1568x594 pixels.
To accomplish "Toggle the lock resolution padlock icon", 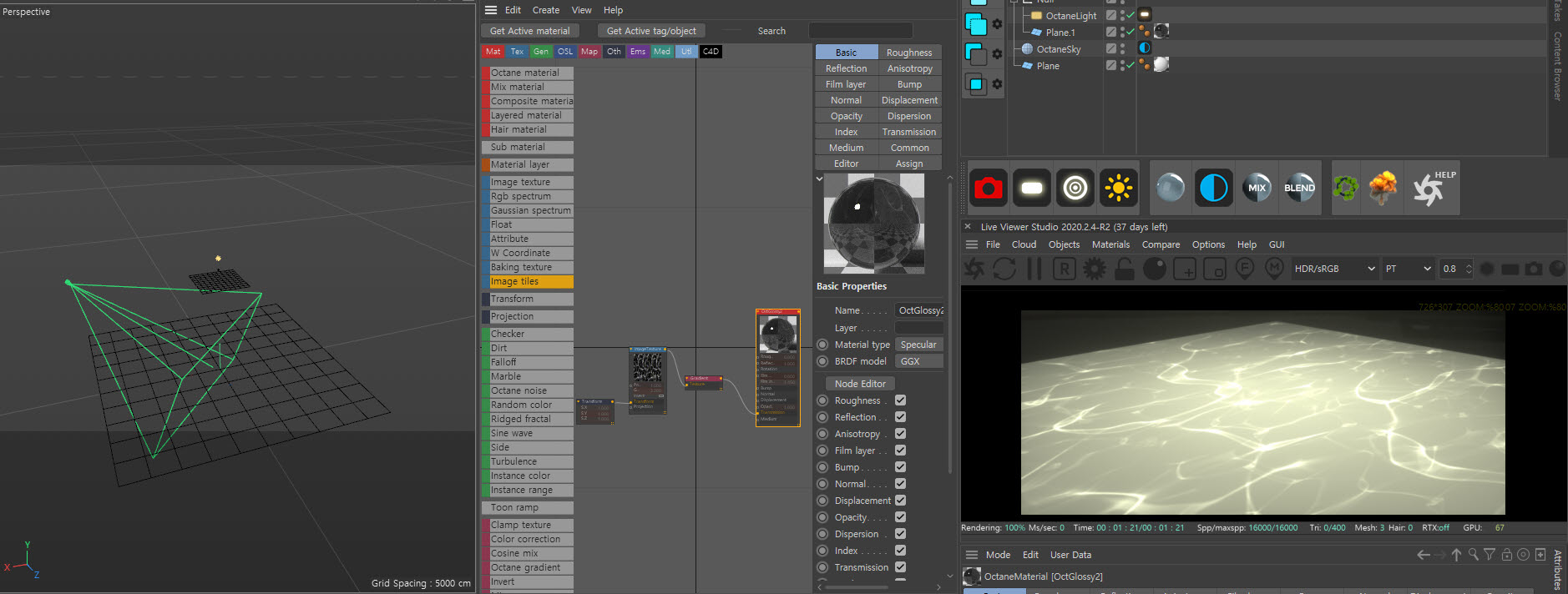I will point(1125,269).
